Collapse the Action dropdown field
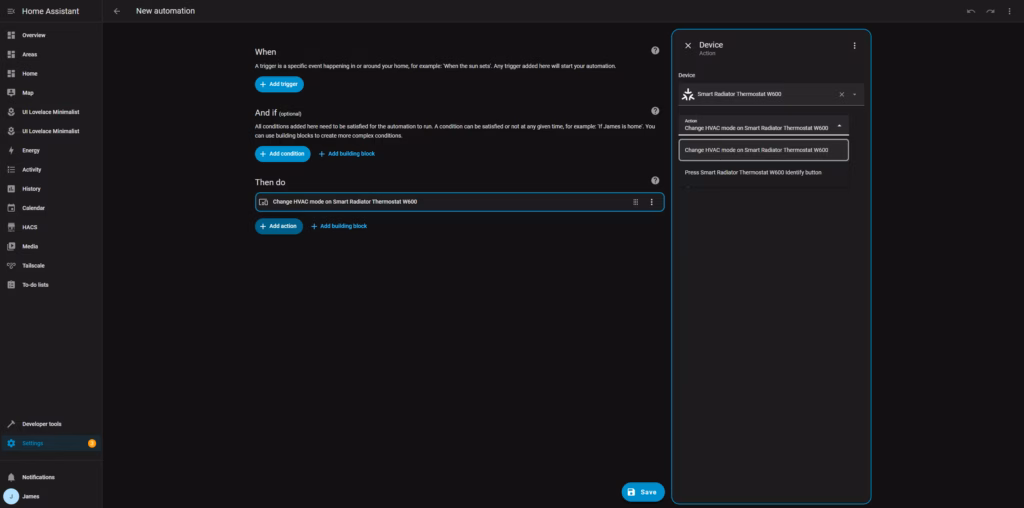 point(839,126)
